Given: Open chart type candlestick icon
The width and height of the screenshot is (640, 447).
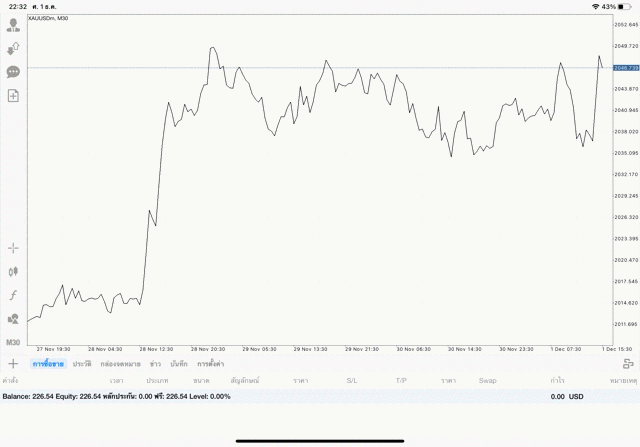Looking at the screenshot, I should 13,271.
